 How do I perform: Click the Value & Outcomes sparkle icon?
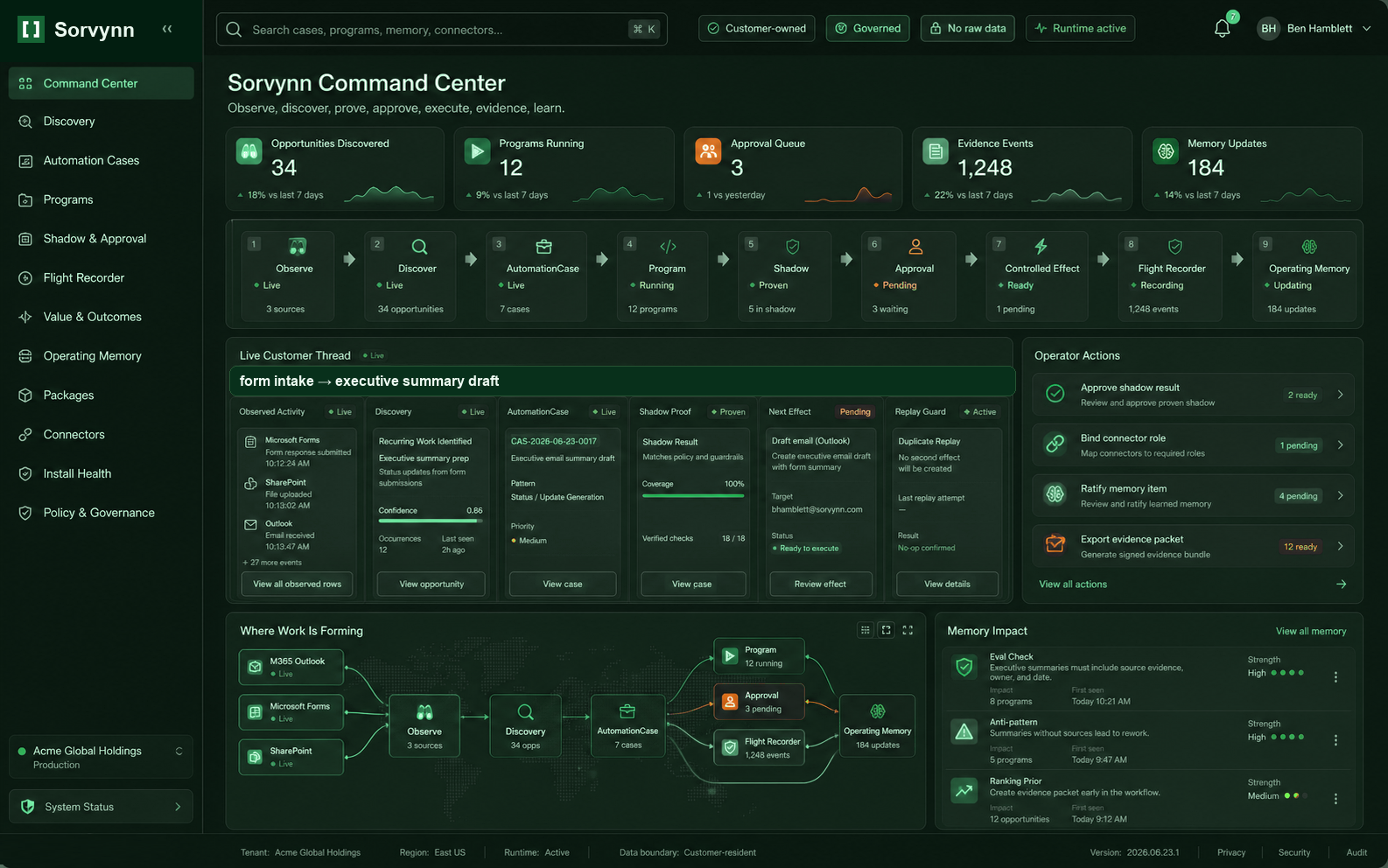[25, 317]
